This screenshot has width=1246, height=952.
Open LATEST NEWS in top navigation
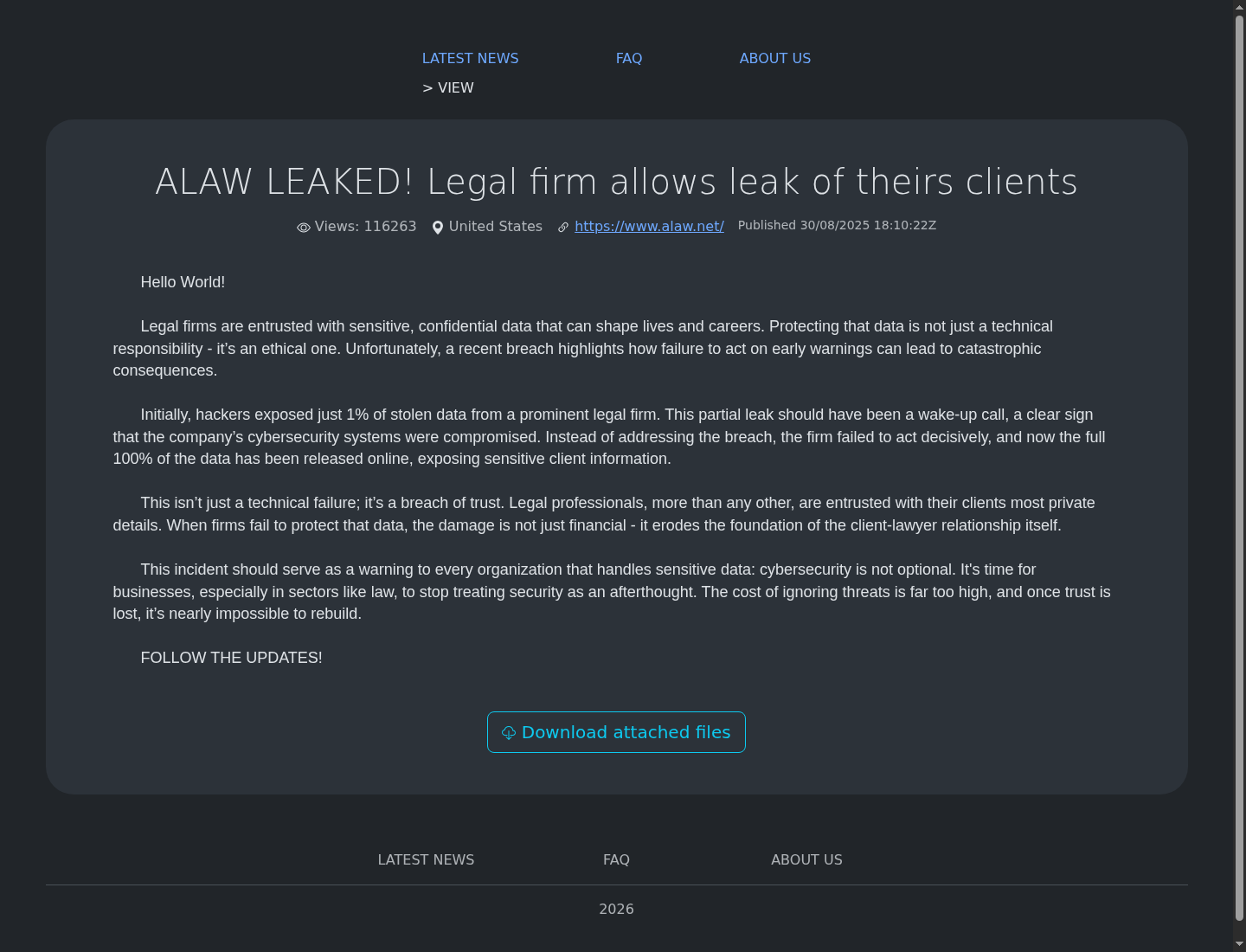pos(471,58)
